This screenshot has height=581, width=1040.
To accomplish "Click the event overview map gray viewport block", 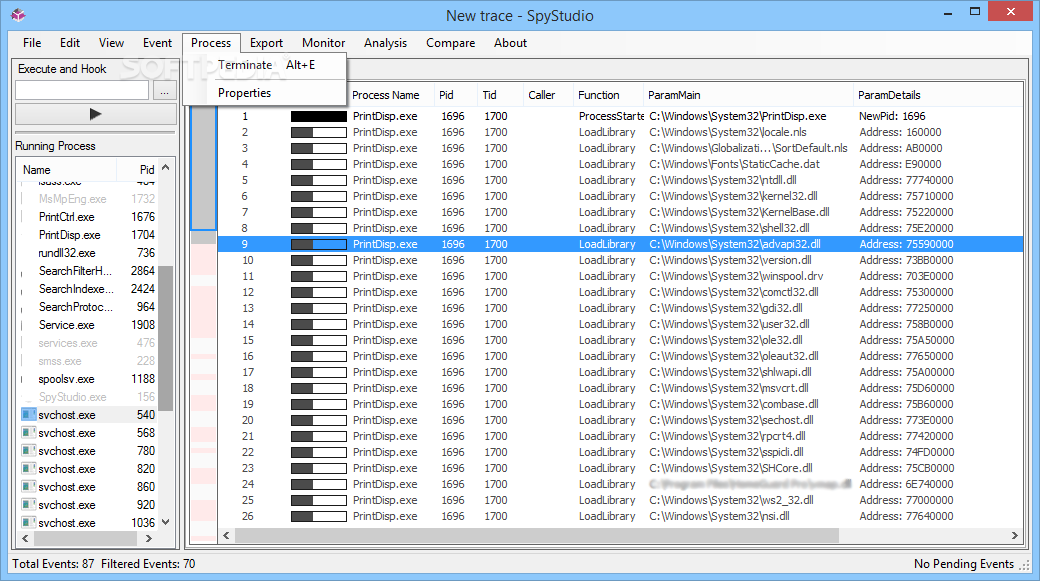I will (204, 168).
